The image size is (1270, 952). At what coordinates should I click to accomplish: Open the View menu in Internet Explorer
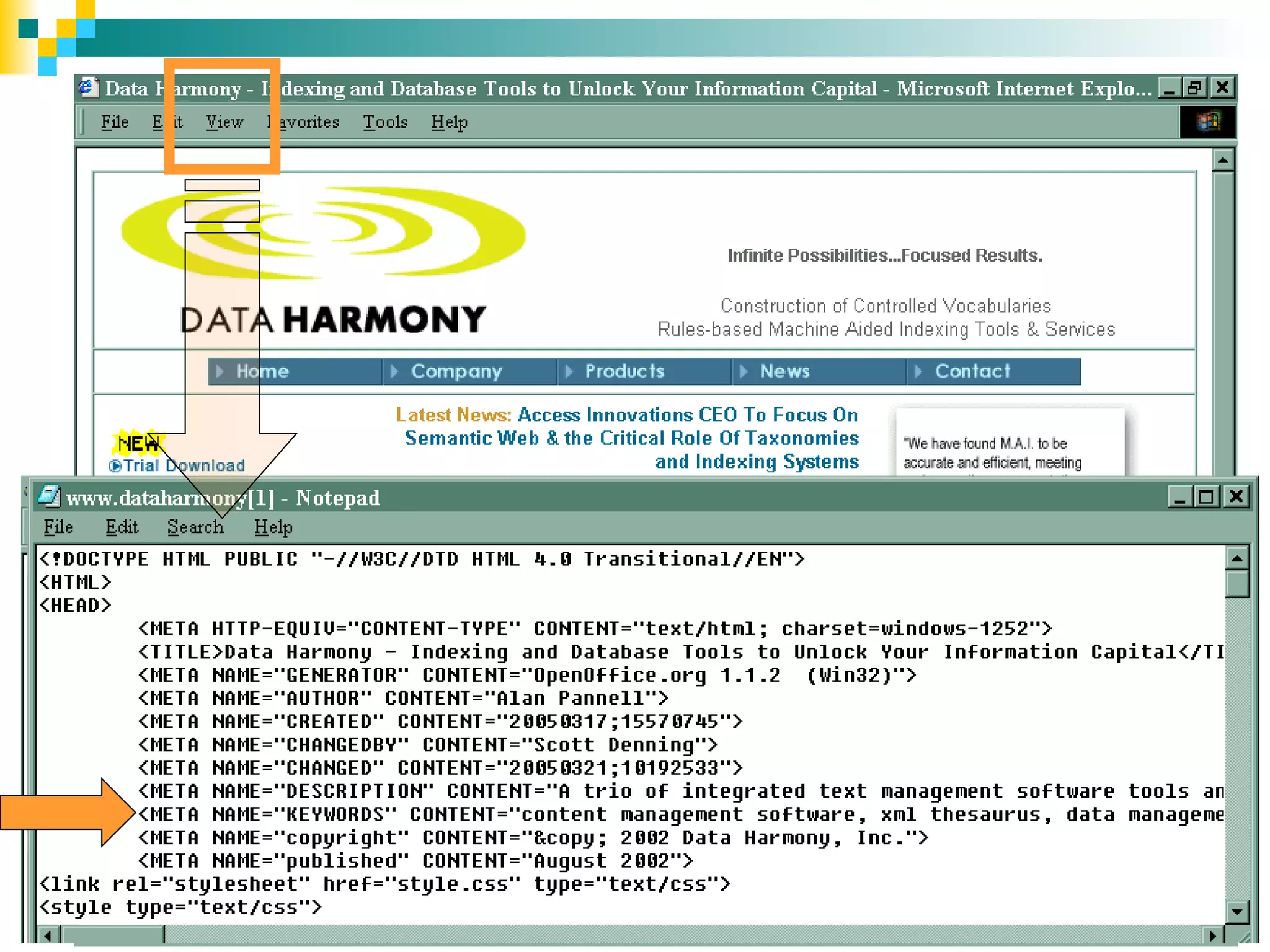(224, 122)
